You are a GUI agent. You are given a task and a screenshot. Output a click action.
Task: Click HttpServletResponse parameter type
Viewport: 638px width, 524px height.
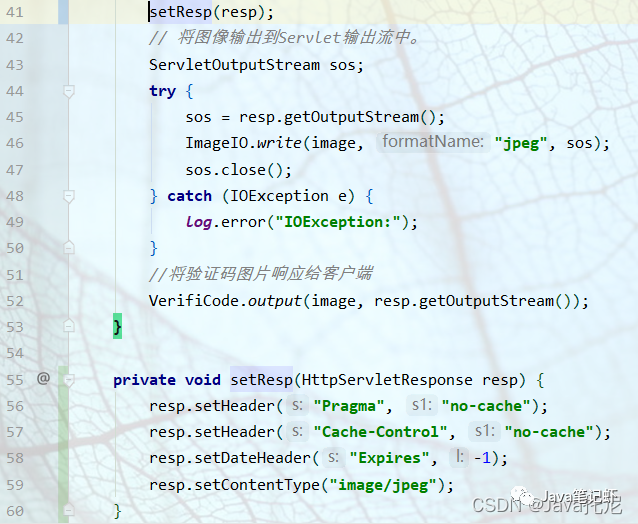[387, 380]
